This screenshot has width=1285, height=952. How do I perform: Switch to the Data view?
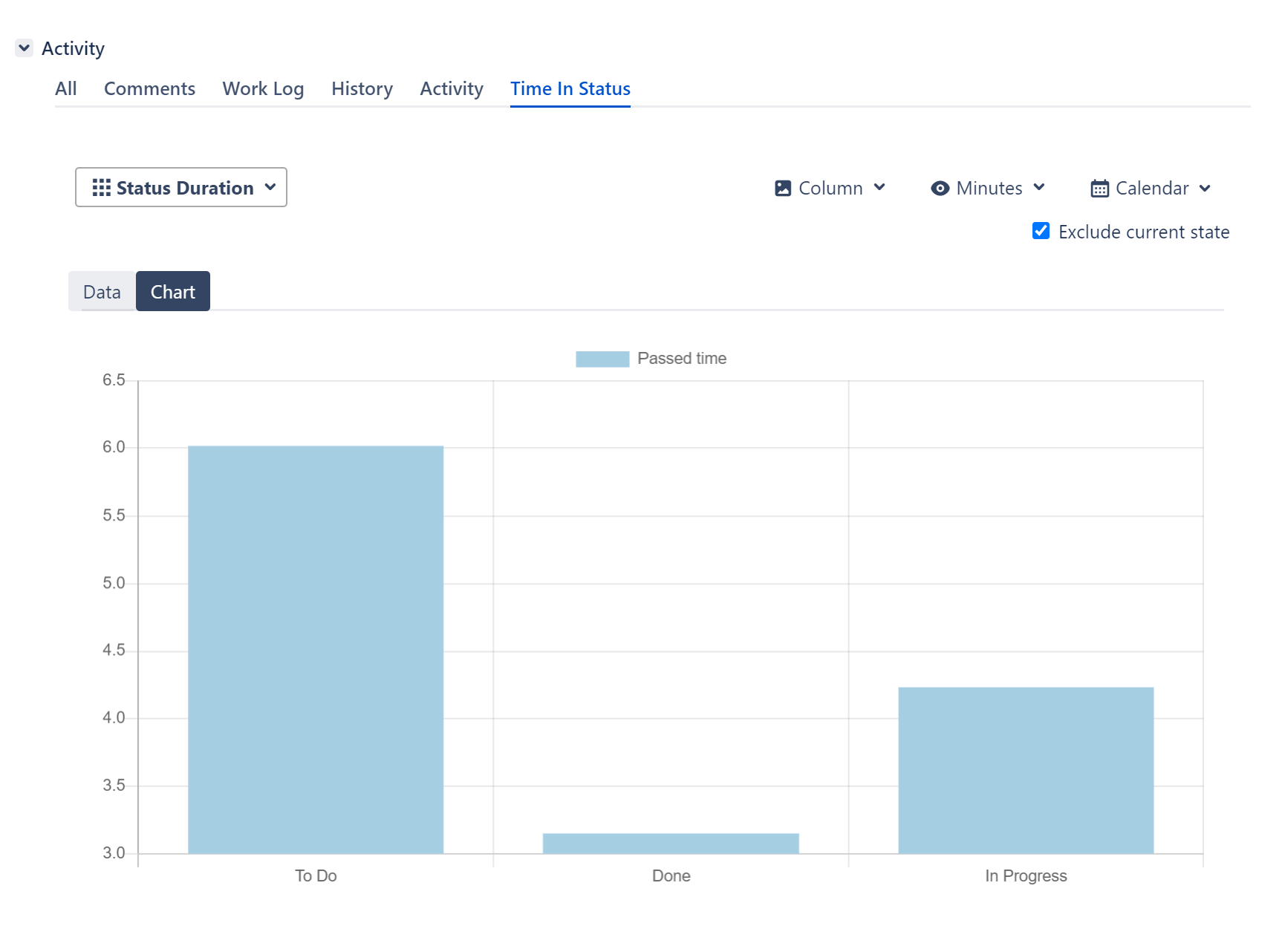click(102, 292)
